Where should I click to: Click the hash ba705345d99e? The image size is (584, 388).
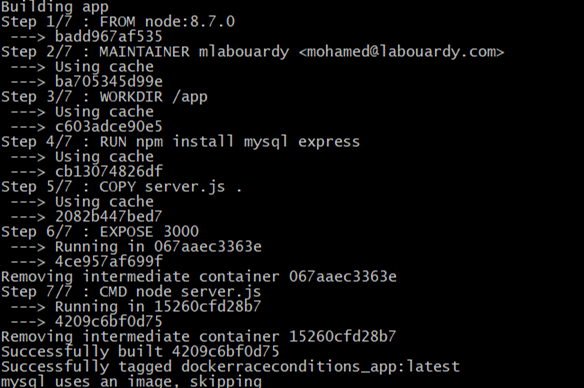109,82
